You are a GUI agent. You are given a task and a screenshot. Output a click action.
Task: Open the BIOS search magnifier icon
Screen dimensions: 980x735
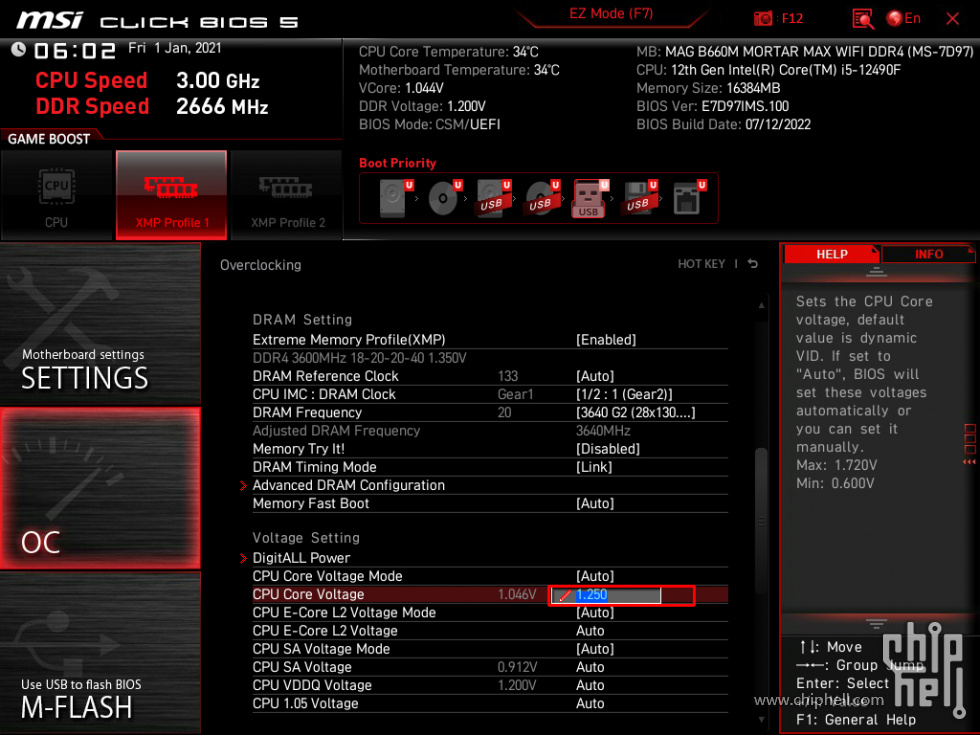coord(862,18)
